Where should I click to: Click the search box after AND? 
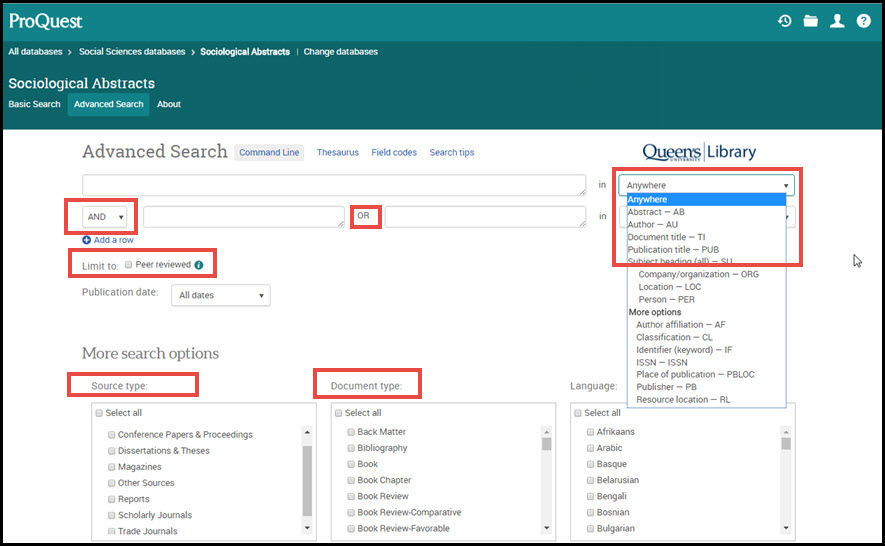pos(244,217)
